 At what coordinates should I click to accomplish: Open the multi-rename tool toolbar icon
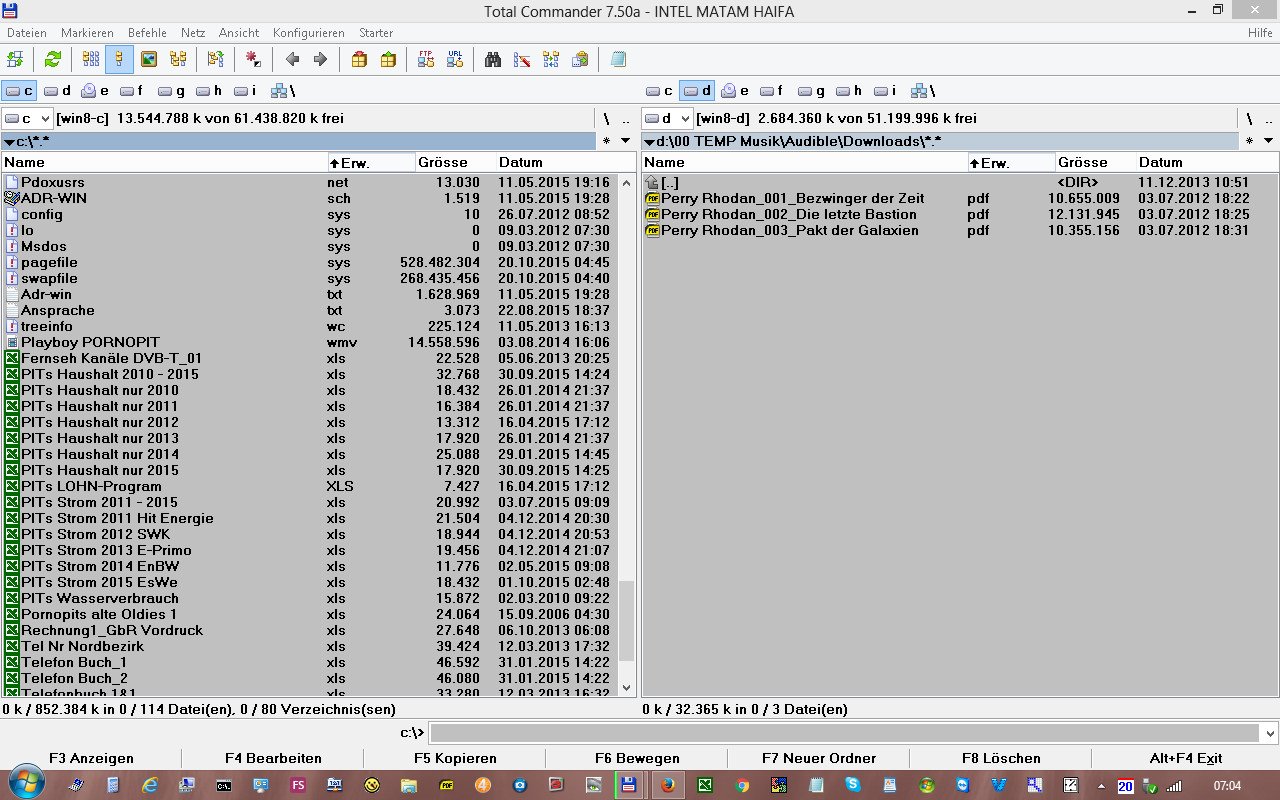(521, 59)
